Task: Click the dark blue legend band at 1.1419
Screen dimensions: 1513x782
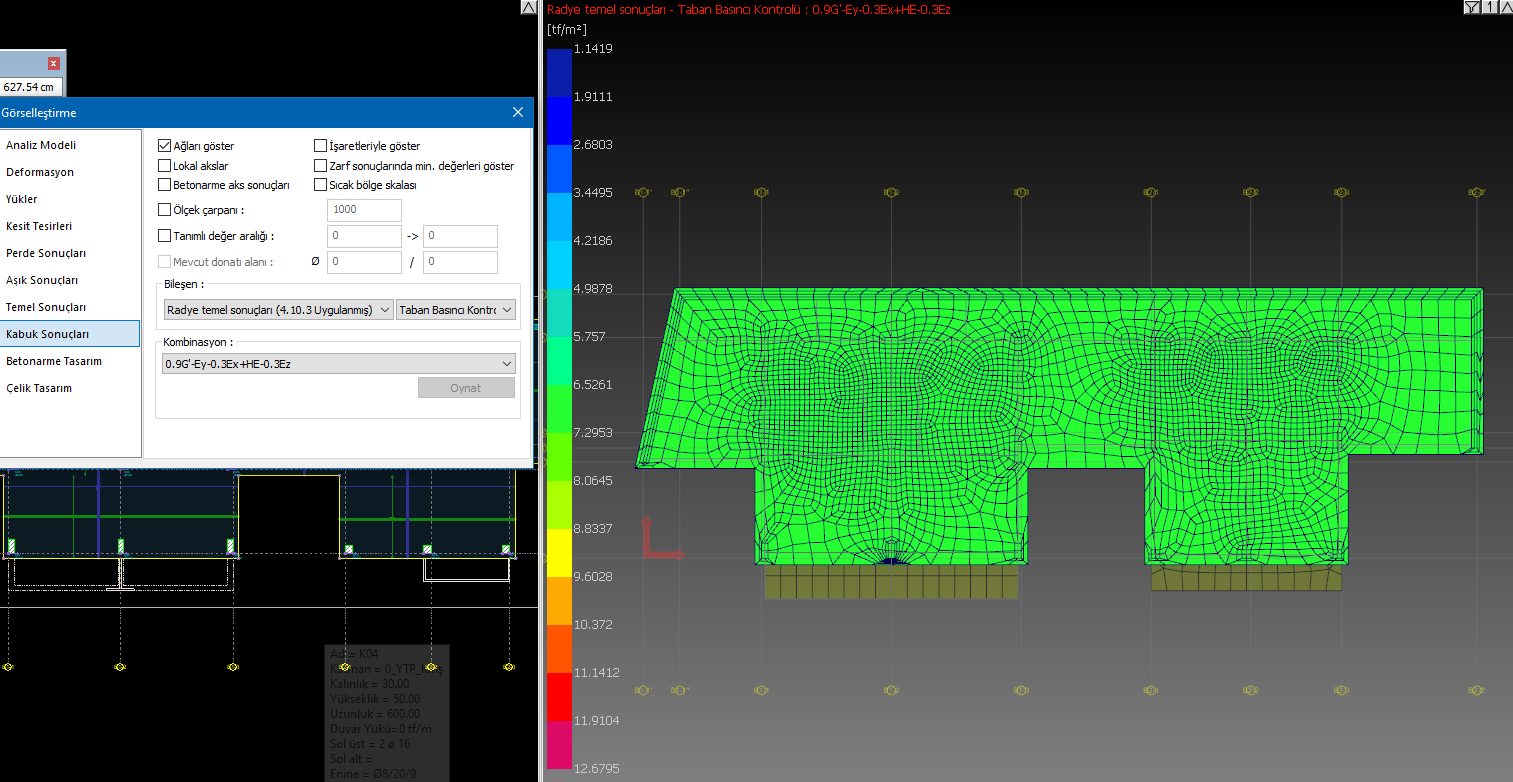Action: [559, 72]
